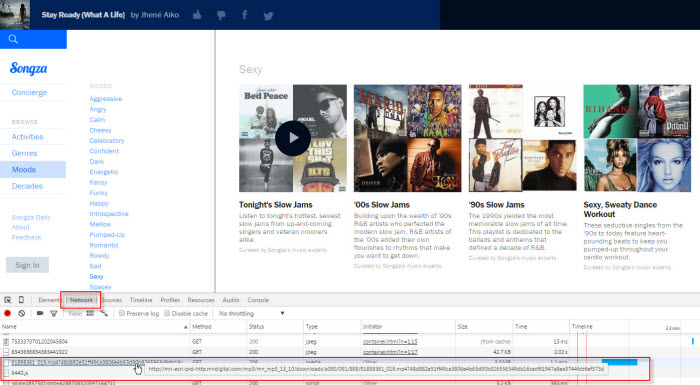Click the Songza logo

point(29,68)
